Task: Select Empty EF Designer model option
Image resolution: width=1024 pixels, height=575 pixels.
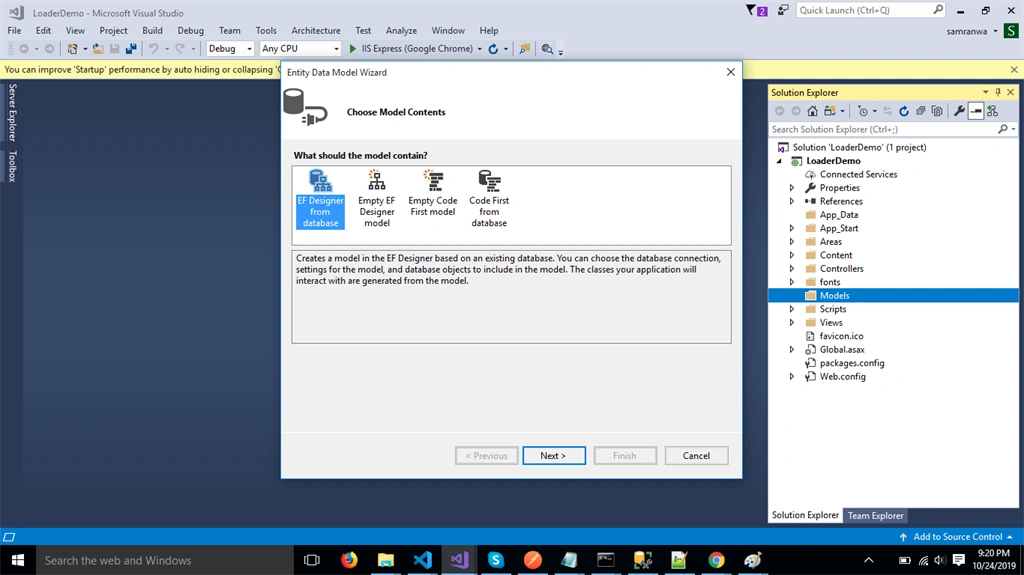Action: (x=376, y=199)
